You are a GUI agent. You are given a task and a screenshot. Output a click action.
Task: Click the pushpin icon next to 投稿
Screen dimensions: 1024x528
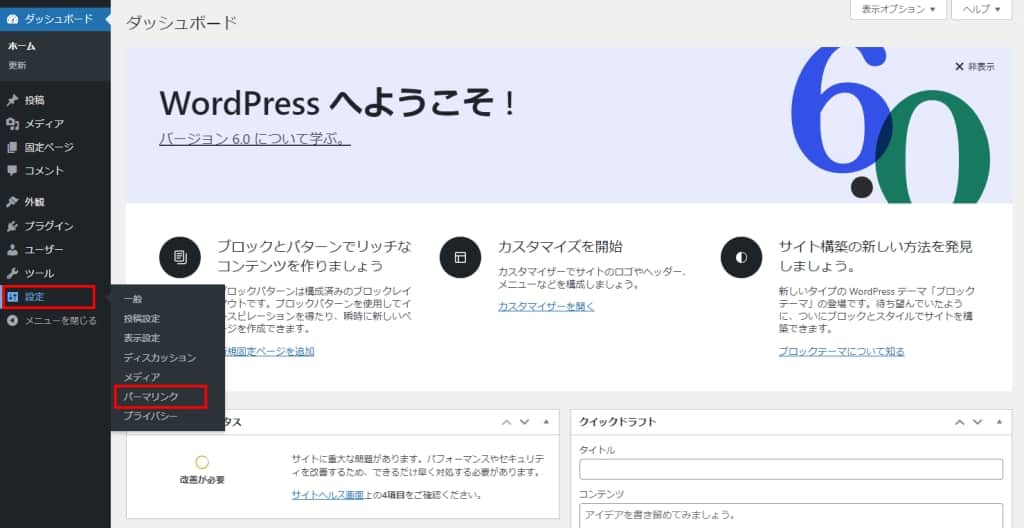(12, 100)
